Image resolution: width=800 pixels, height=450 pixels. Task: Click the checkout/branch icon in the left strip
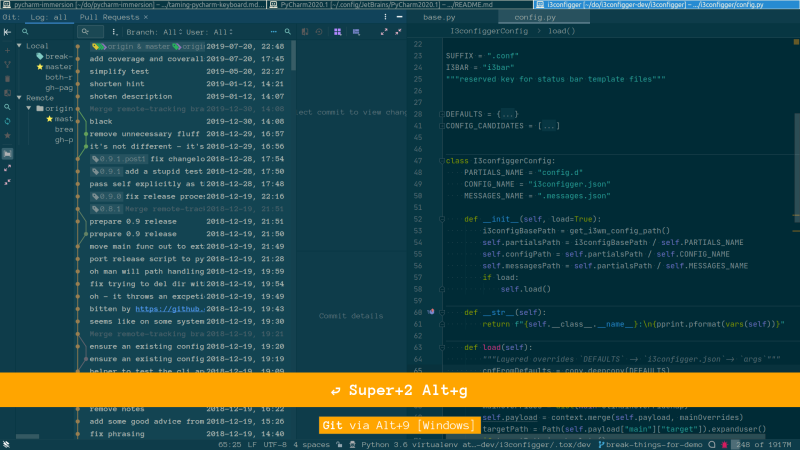[x=7, y=65]
